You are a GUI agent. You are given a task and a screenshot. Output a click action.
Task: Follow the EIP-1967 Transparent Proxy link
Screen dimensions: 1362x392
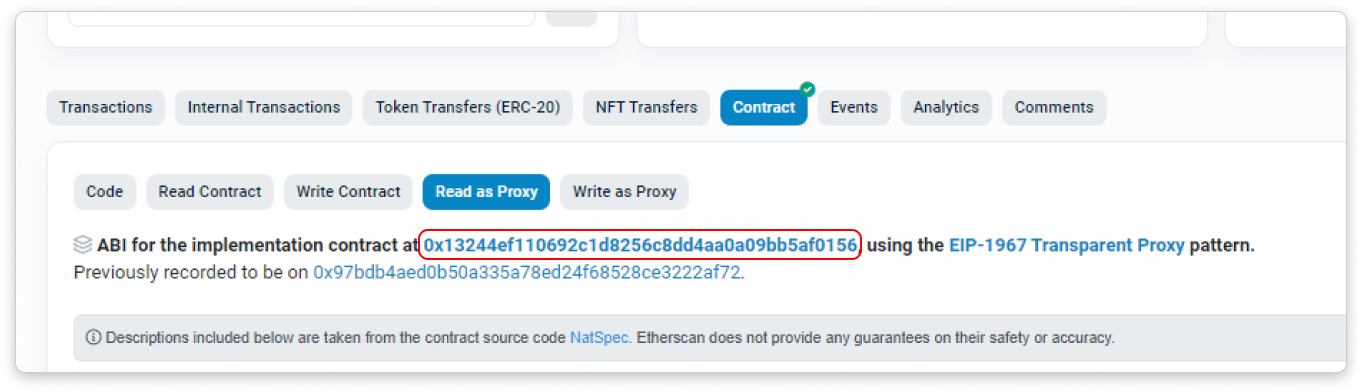[1067, 245]
